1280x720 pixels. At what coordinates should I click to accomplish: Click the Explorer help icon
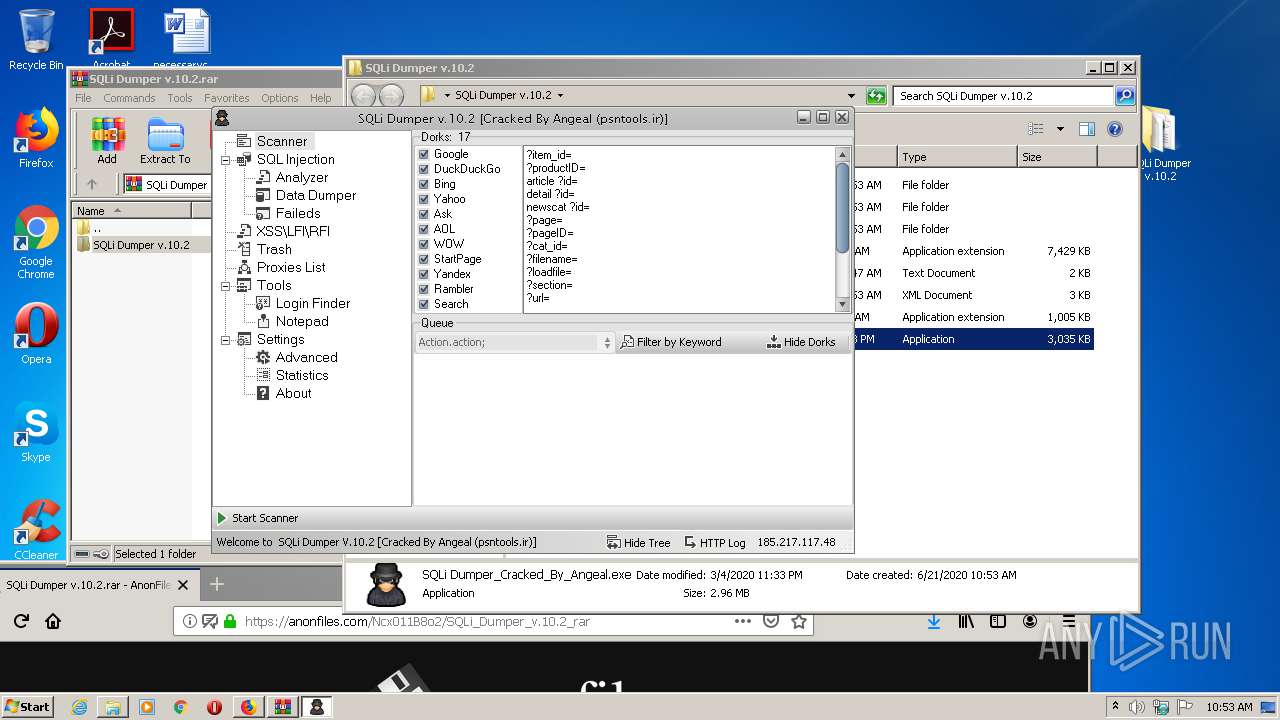[x=1115, y=129]
